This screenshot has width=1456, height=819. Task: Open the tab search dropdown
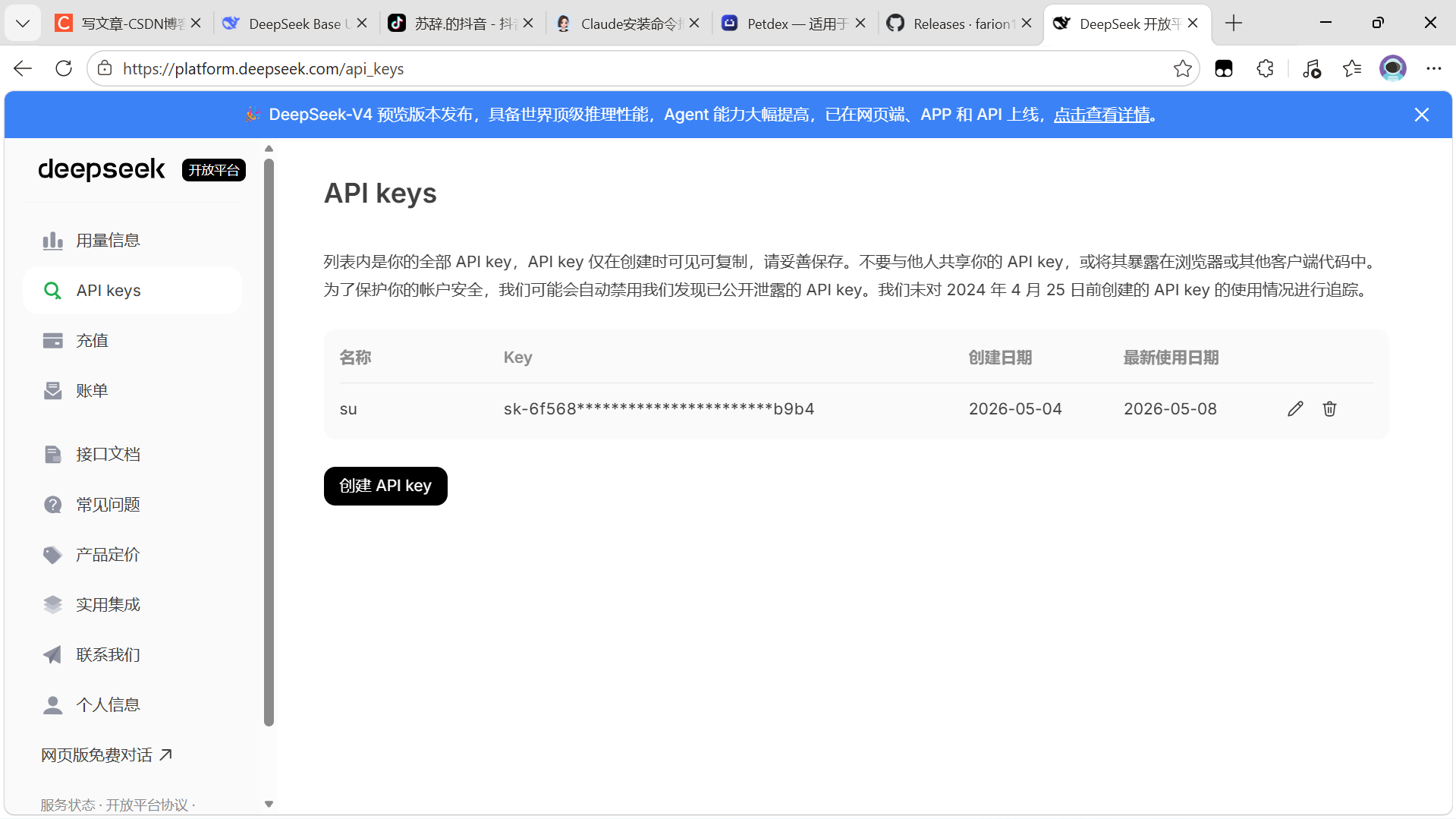point(23,24)
